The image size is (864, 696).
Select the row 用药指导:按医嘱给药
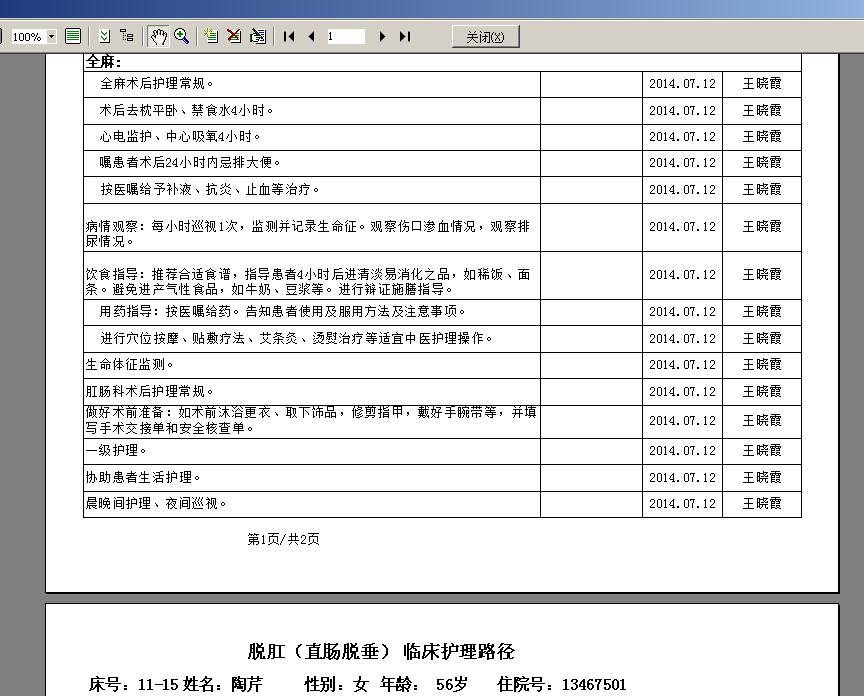(x=442, y=312)
